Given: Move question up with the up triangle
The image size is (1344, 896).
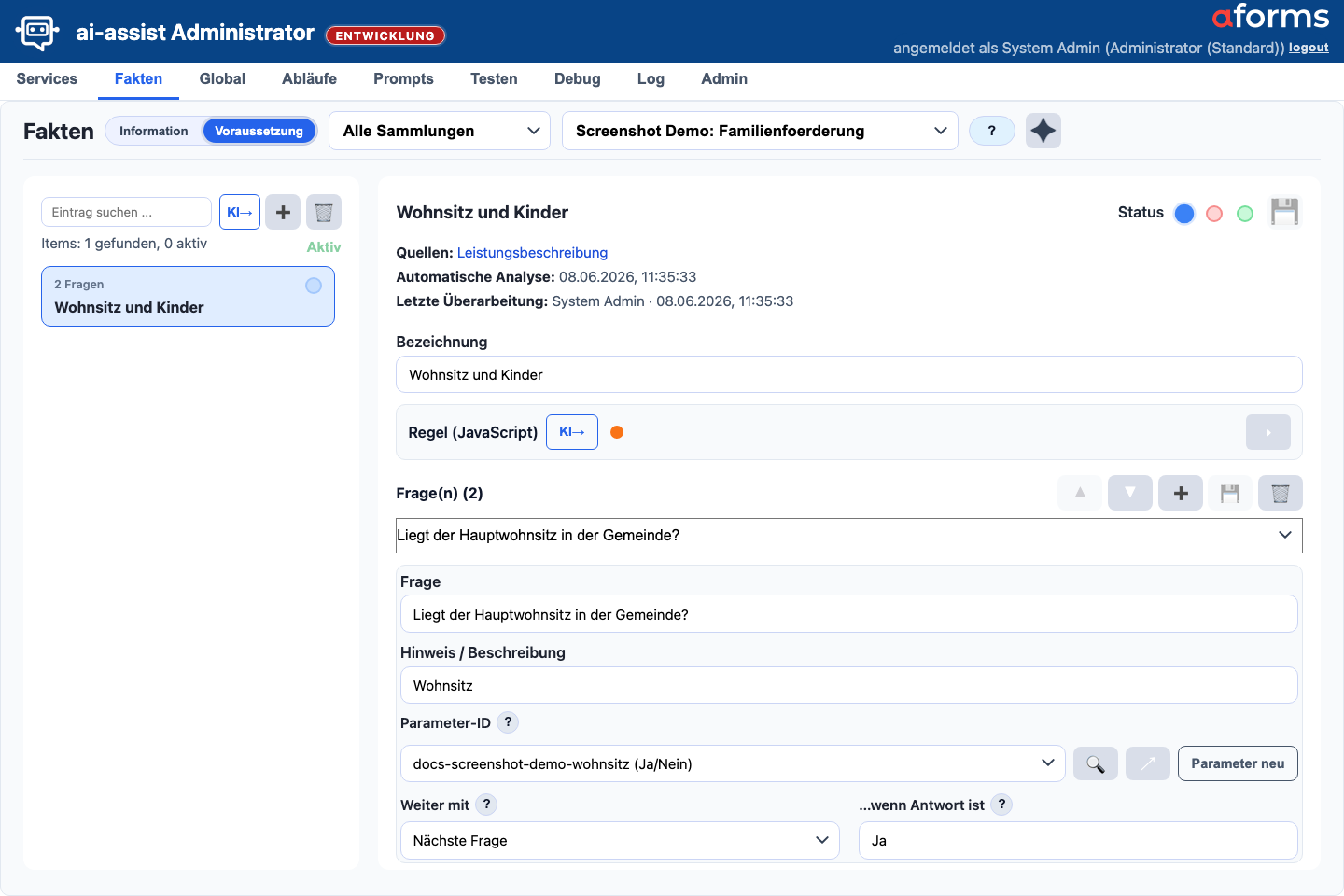Looking at the screenshot, I should point(1080,493).
